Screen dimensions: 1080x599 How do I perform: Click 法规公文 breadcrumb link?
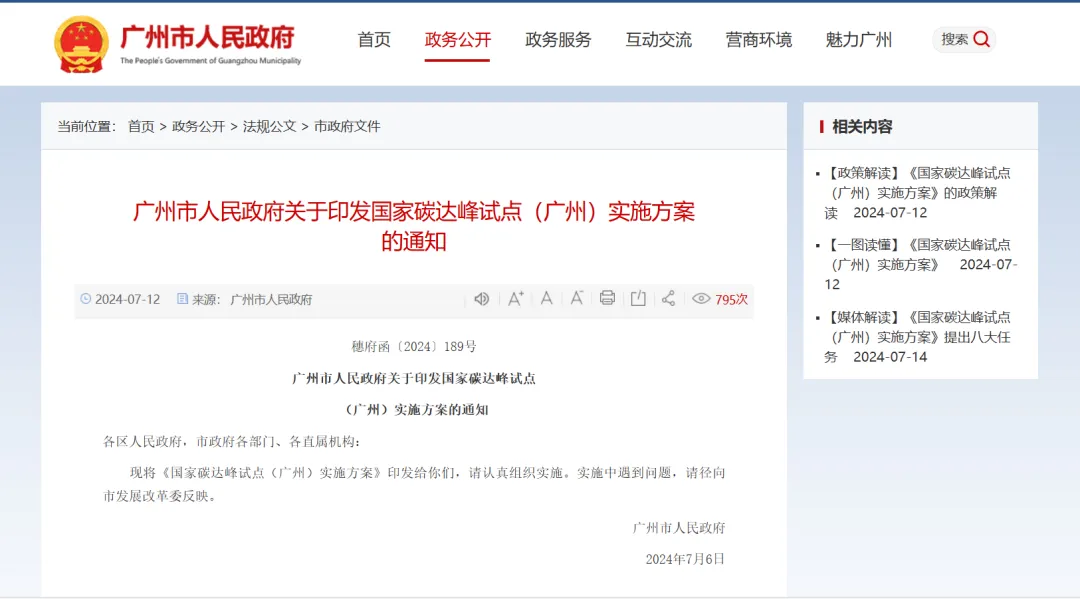pyautogui.click(x=269, y=126)
